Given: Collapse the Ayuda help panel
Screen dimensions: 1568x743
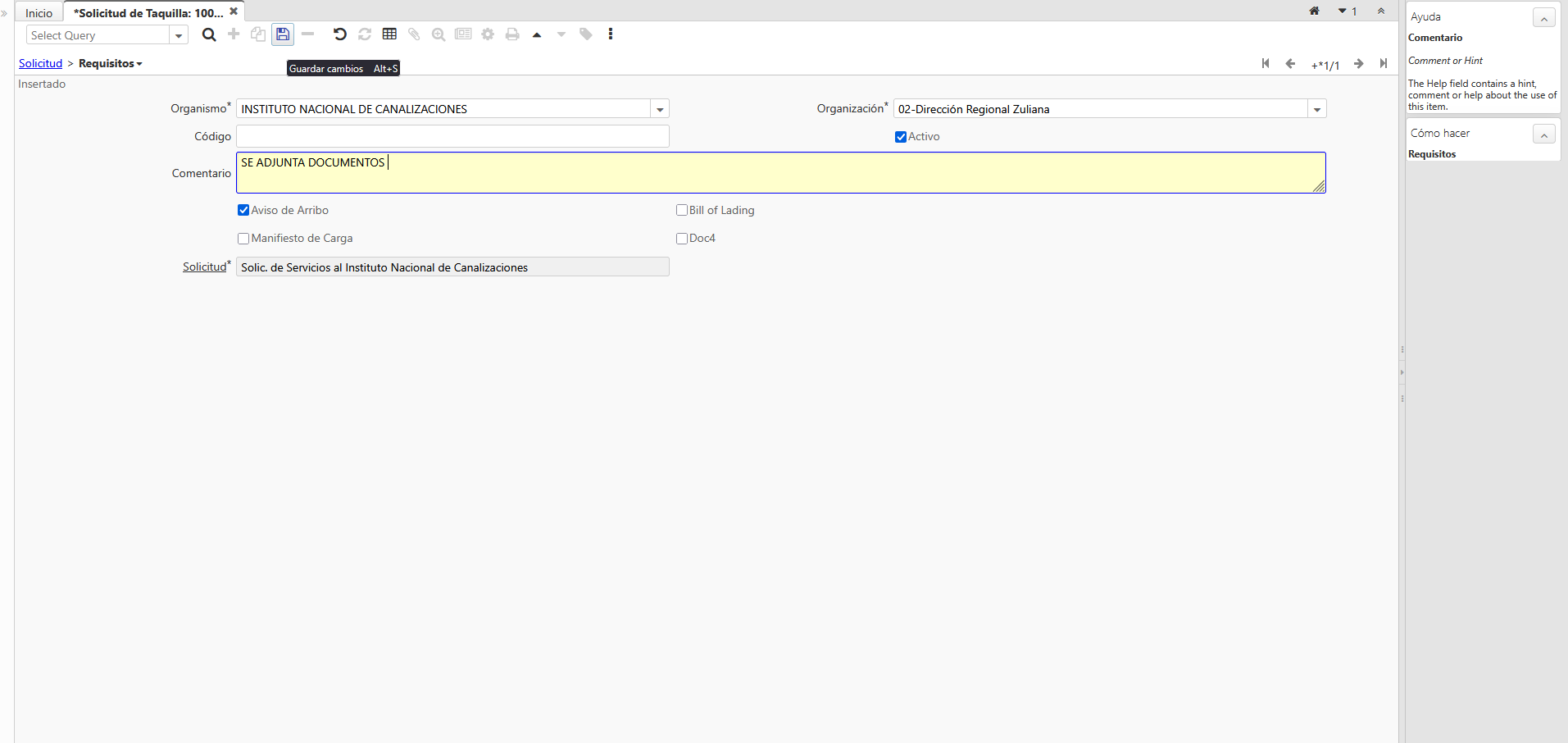Looking at the screenshot, I should [1543, 18].
